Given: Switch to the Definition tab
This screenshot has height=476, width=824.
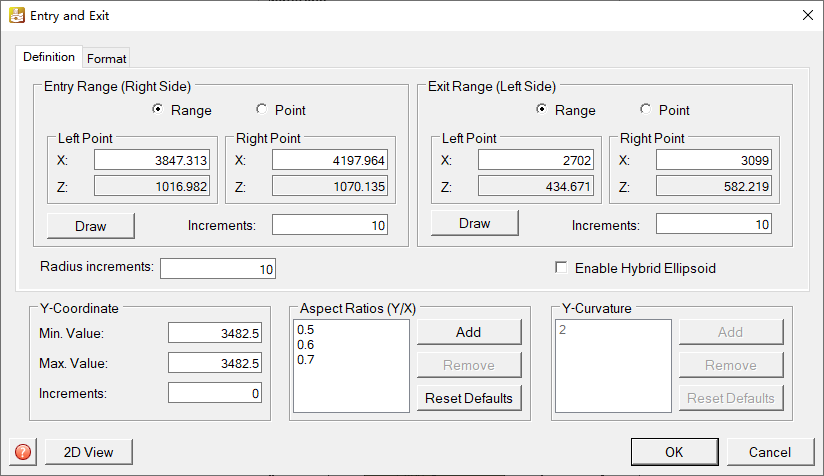Looking at the screenshot, I should (x=49, y=57).
